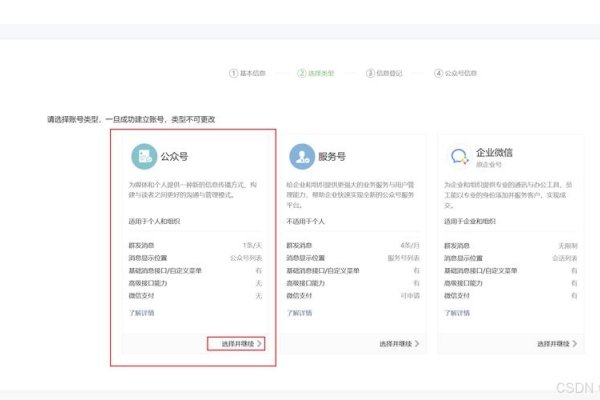Click 群发消息 row in the 公众号 card
Viewport: 600px width, 400px height.
[x=195, y=245]
